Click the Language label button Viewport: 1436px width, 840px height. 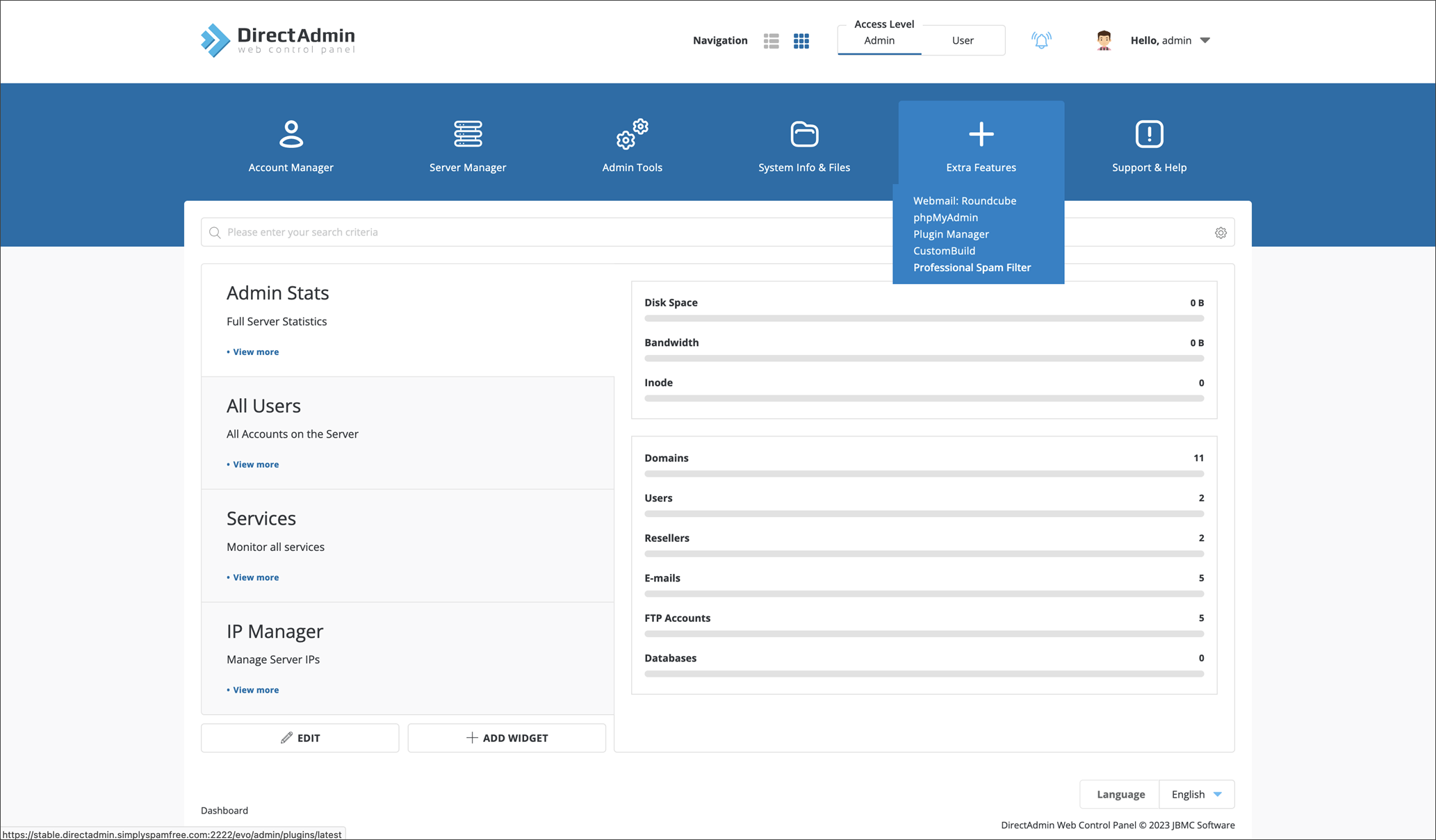(x=1120, y=794)
